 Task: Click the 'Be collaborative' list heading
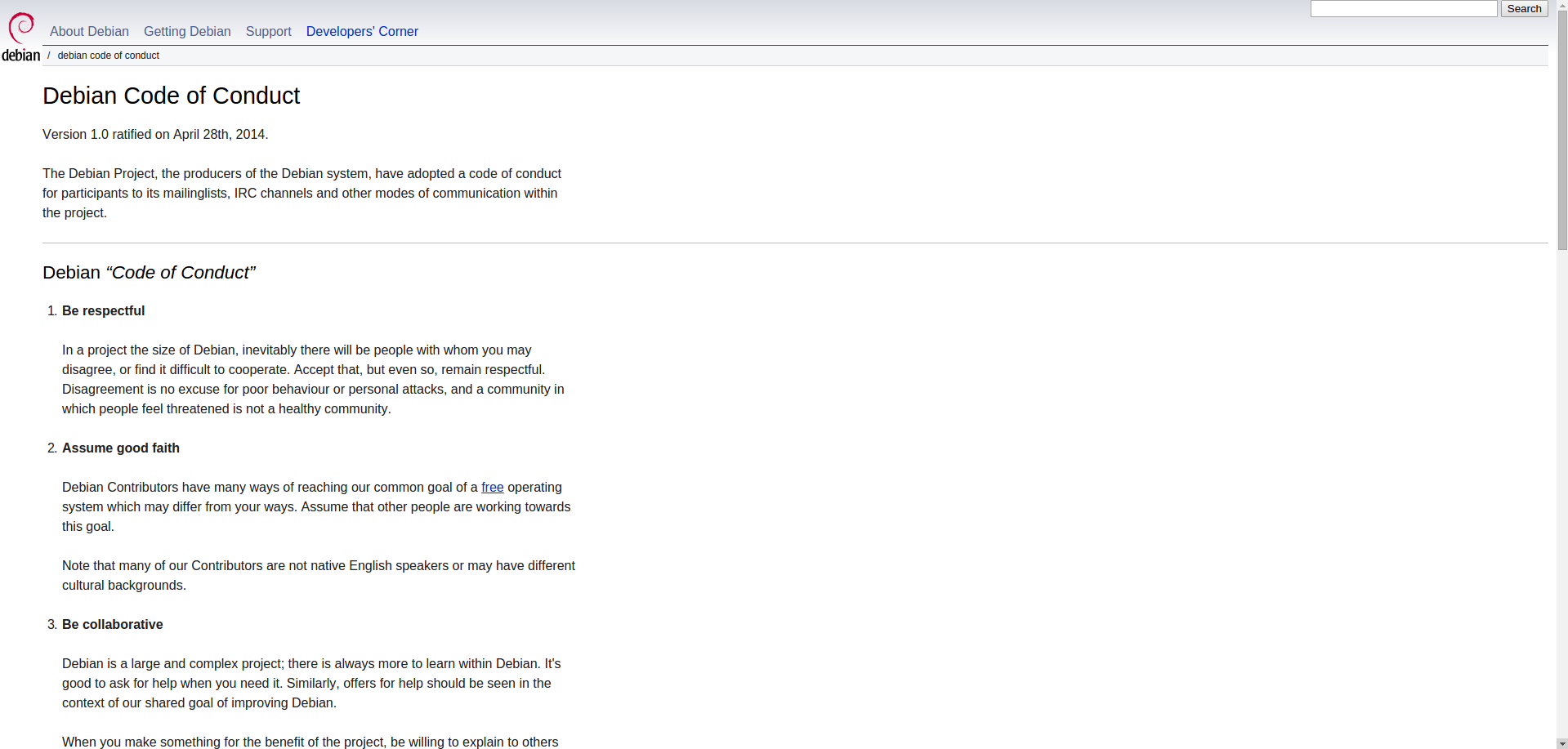112,624
